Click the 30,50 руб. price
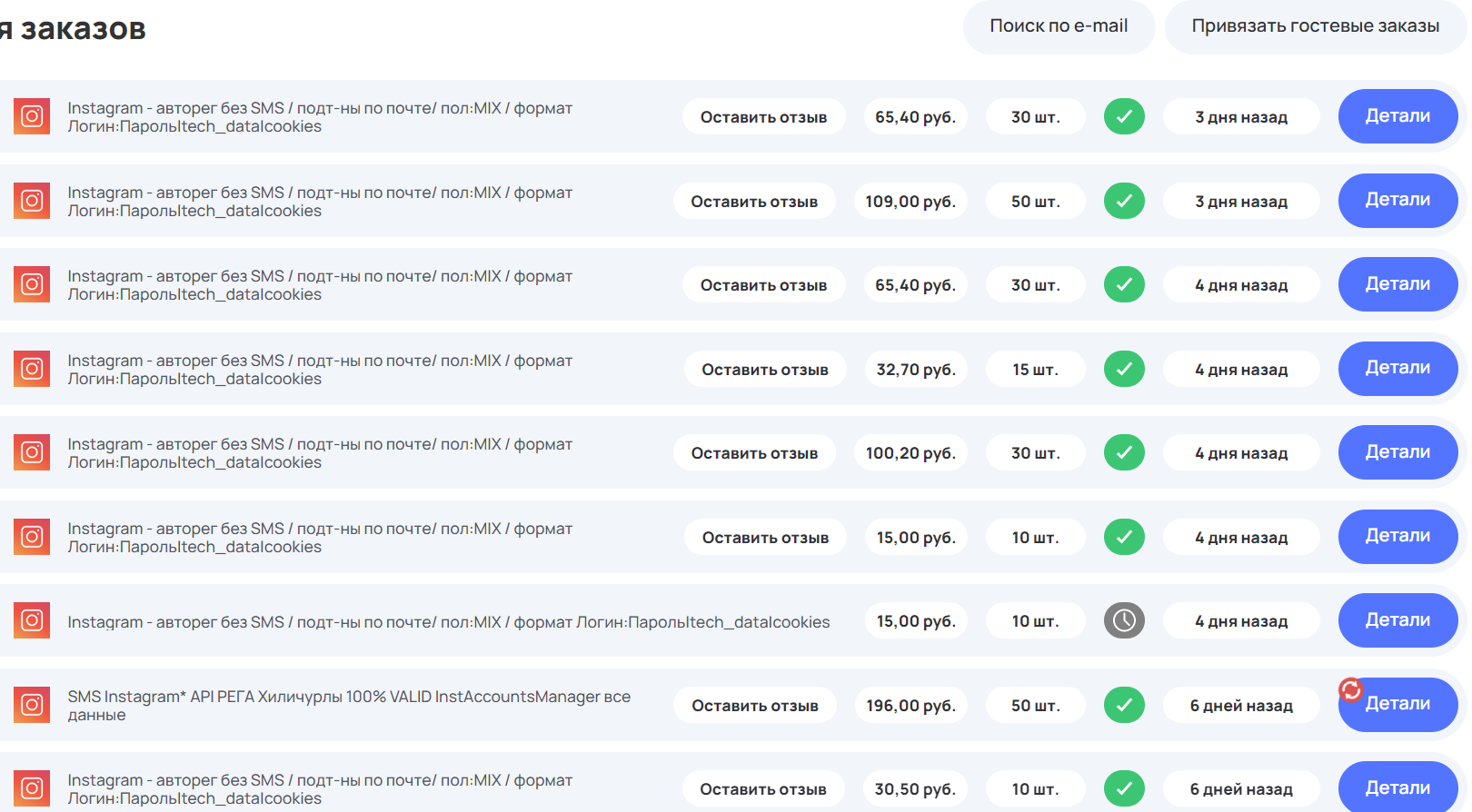The height and width of the screenshot is (812, 1472). point(915,789)
